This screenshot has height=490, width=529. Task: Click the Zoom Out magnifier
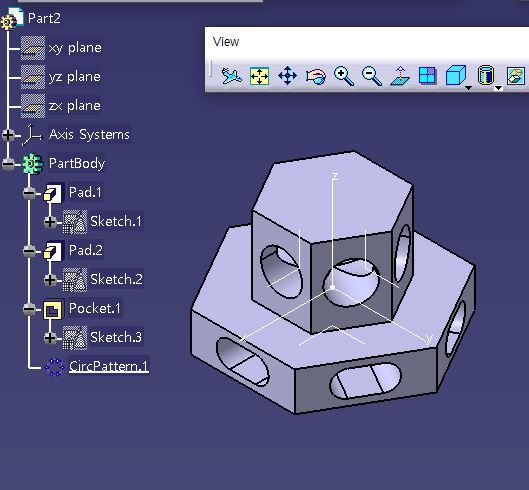(x=372, y=76)
